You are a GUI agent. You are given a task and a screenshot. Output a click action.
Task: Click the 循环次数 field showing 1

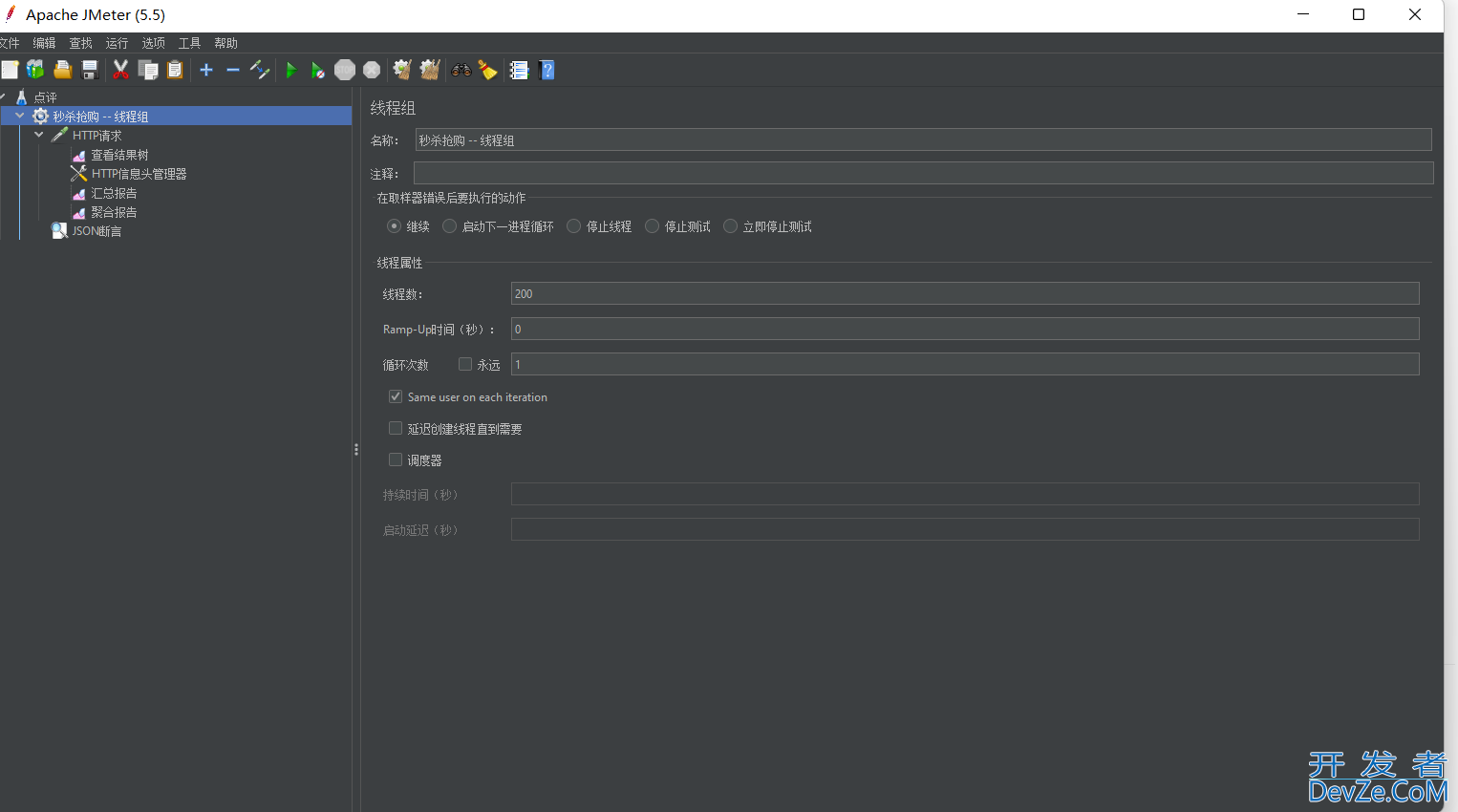pyautogui.click(x=965, y=364)
